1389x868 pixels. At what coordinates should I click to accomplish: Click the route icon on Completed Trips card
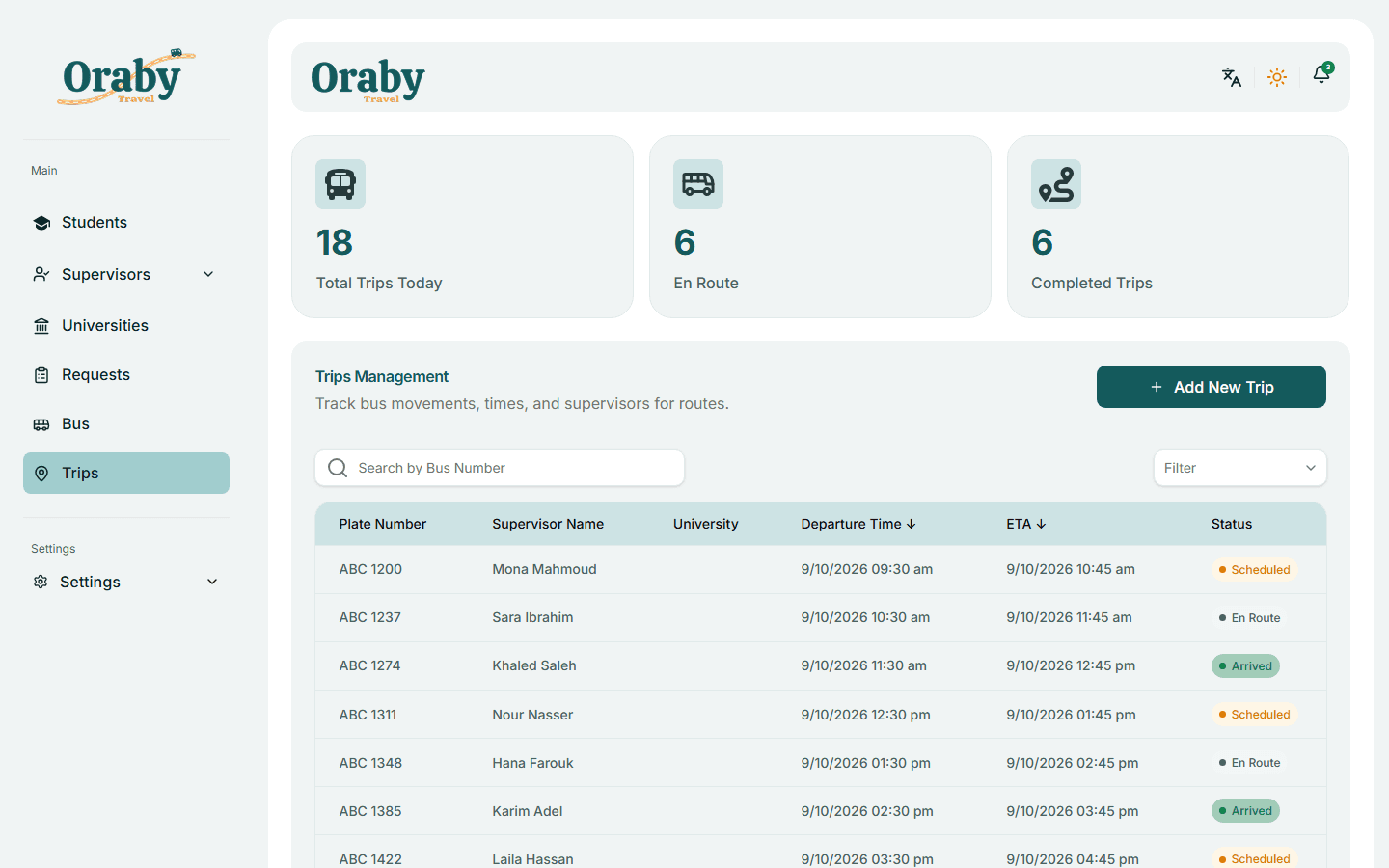click(1056, 184)
